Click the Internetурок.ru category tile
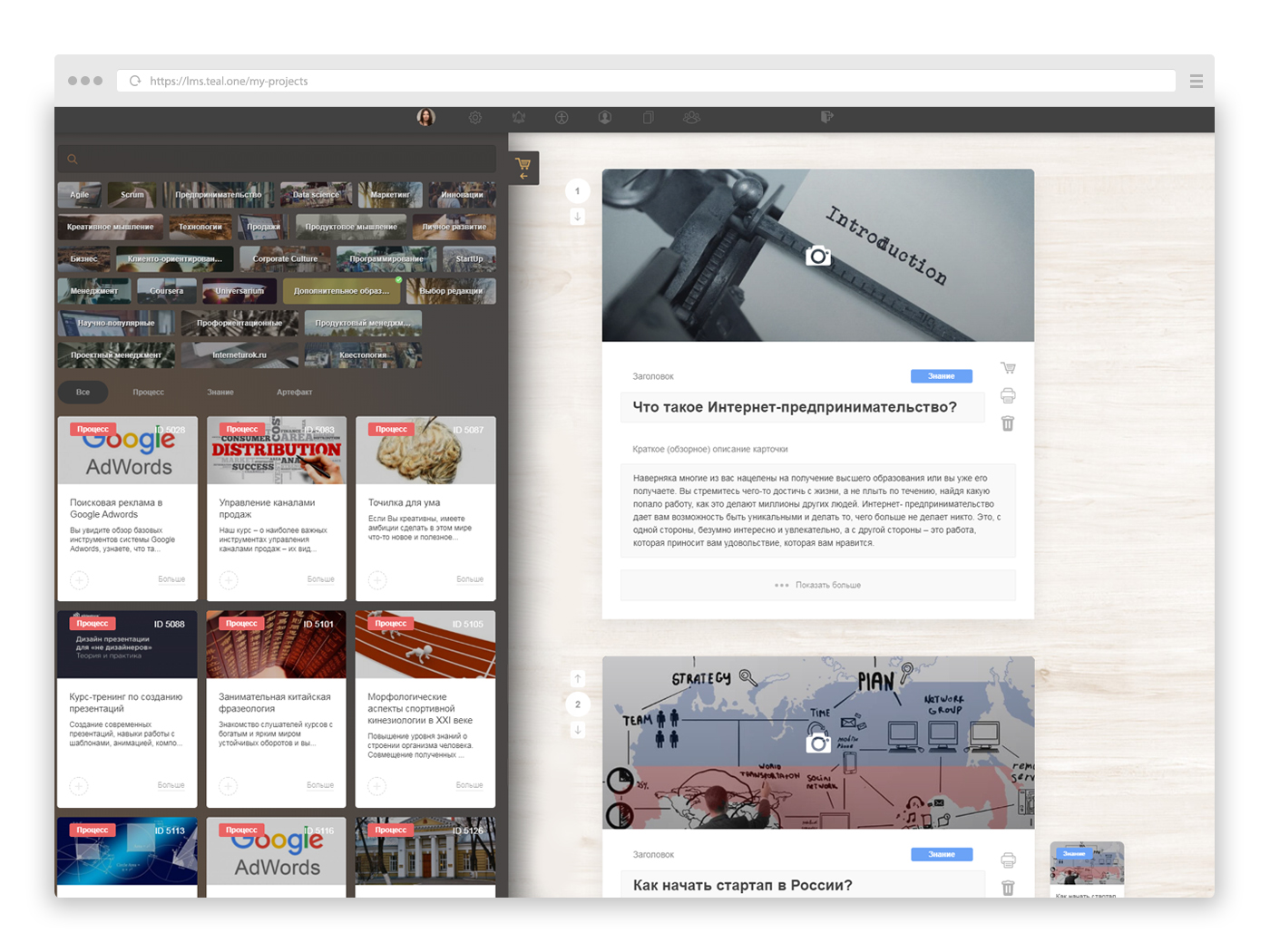 [x=239, y=355]
